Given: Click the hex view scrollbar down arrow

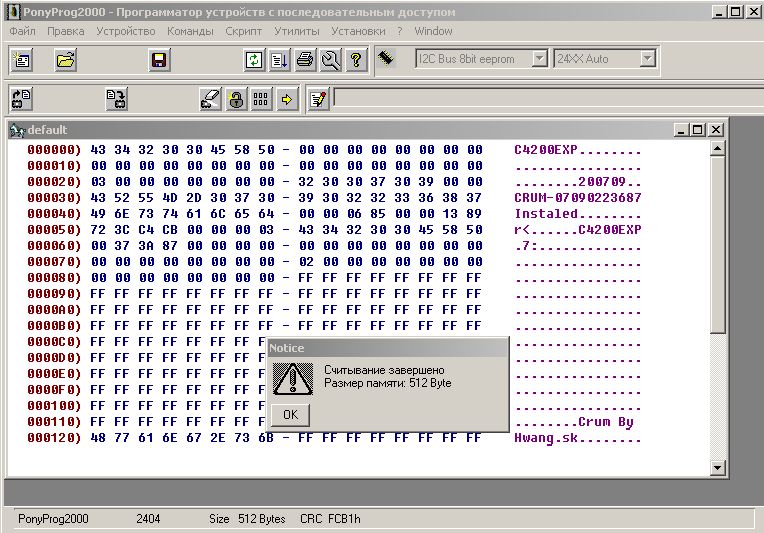Looking at the screenshot, I should coord(717,467).
